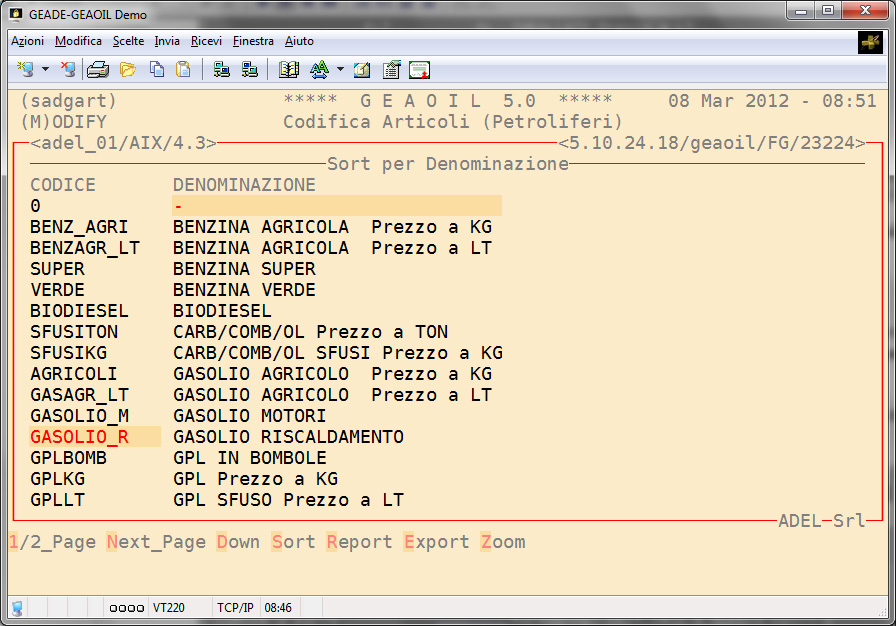The height and width of the screenshot is (626, 896).
Task: Click the notepad checklist toolbar icon
Action: click(x=391, y=70)
